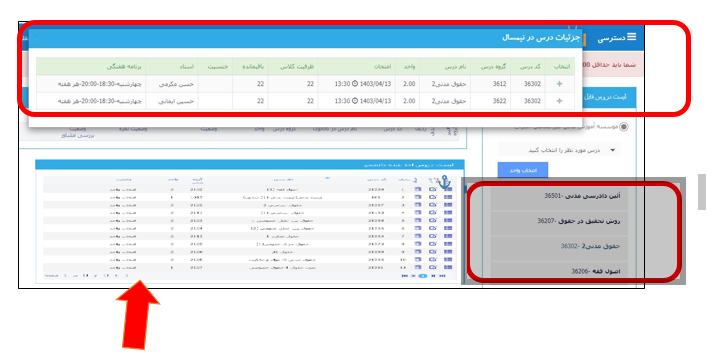Click the current page number indicator

(x=423, y=276)
